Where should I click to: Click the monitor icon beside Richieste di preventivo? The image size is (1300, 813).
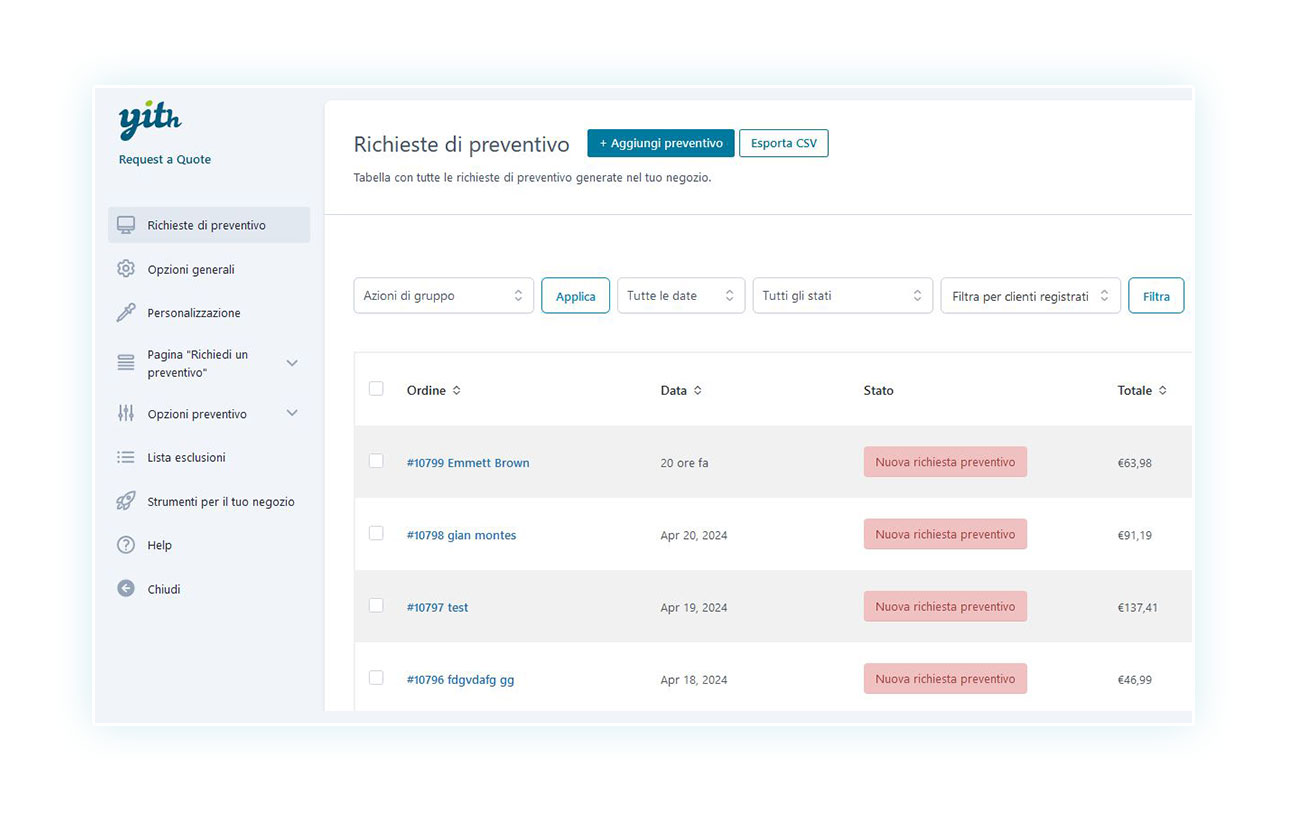pyautogui.click(x=126, y=225)
